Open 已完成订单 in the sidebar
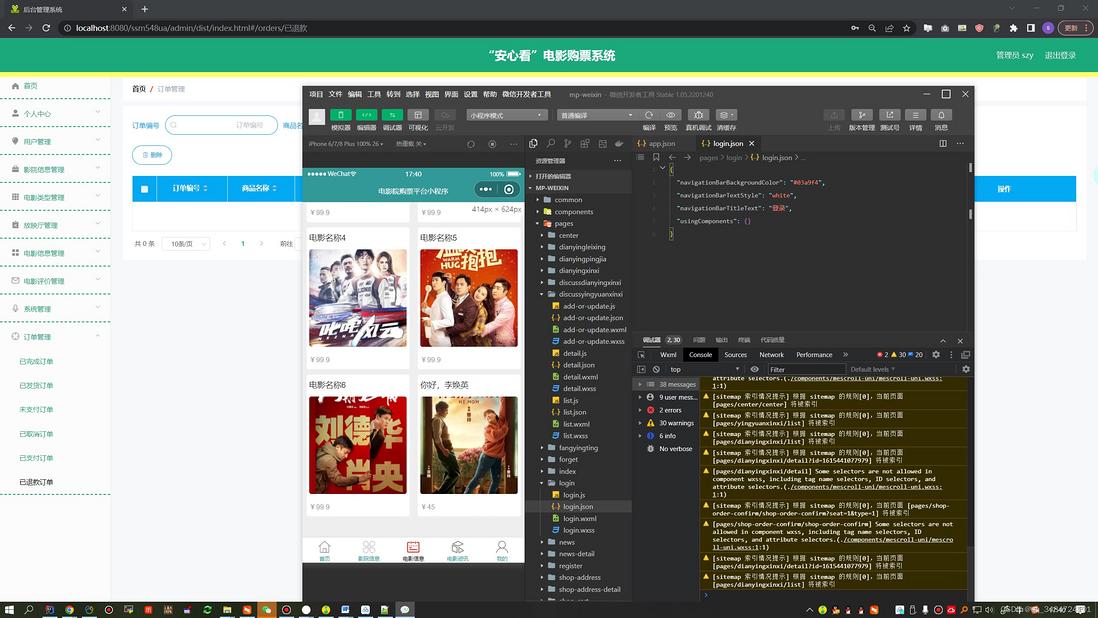1098x618 pixels. [x=36, y=362]
